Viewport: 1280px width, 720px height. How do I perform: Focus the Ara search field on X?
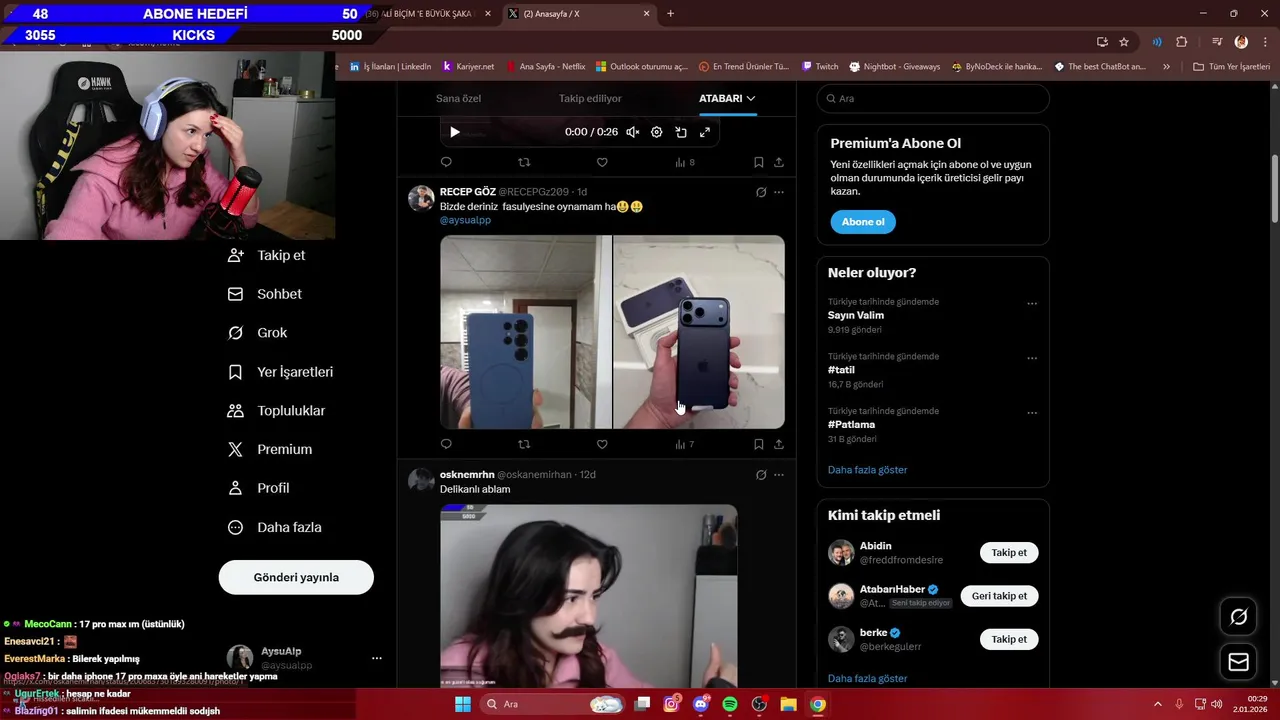coord(933,98)
